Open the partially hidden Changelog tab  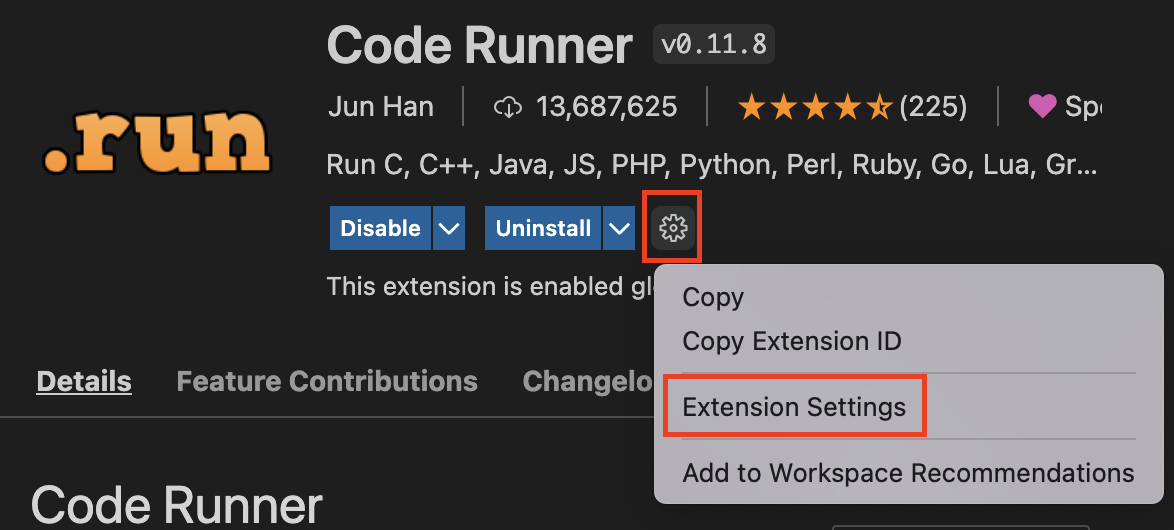(588, 381)
